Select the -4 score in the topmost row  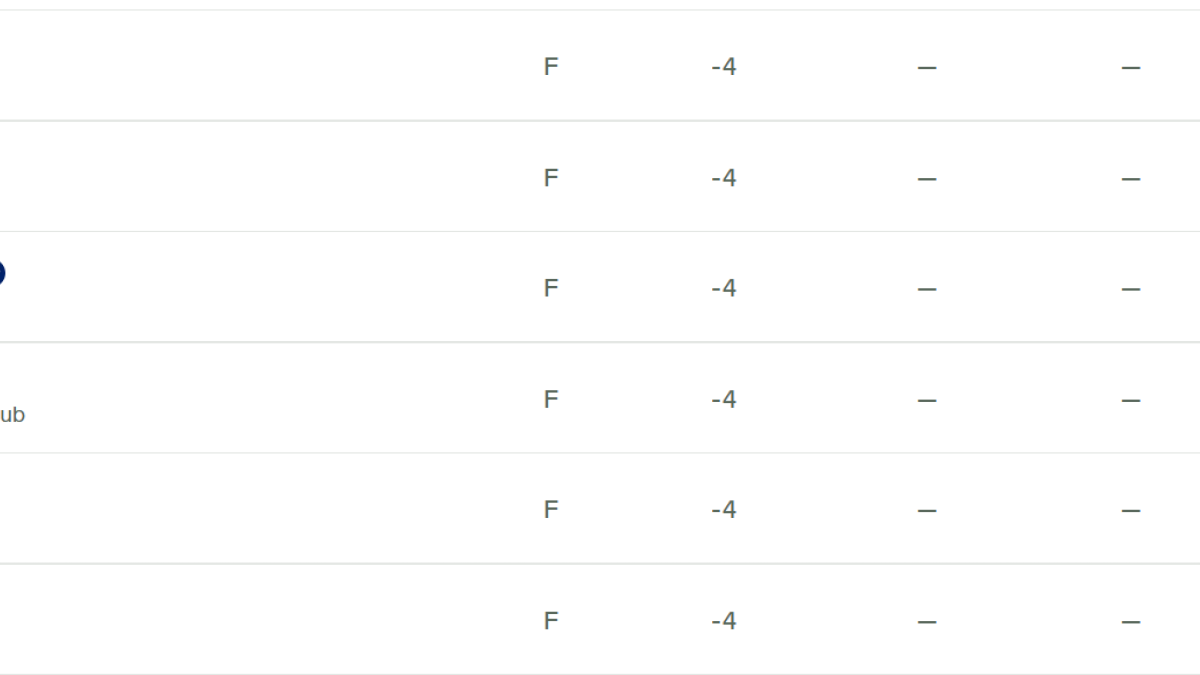pyautogui.click(x=724, y=67)
